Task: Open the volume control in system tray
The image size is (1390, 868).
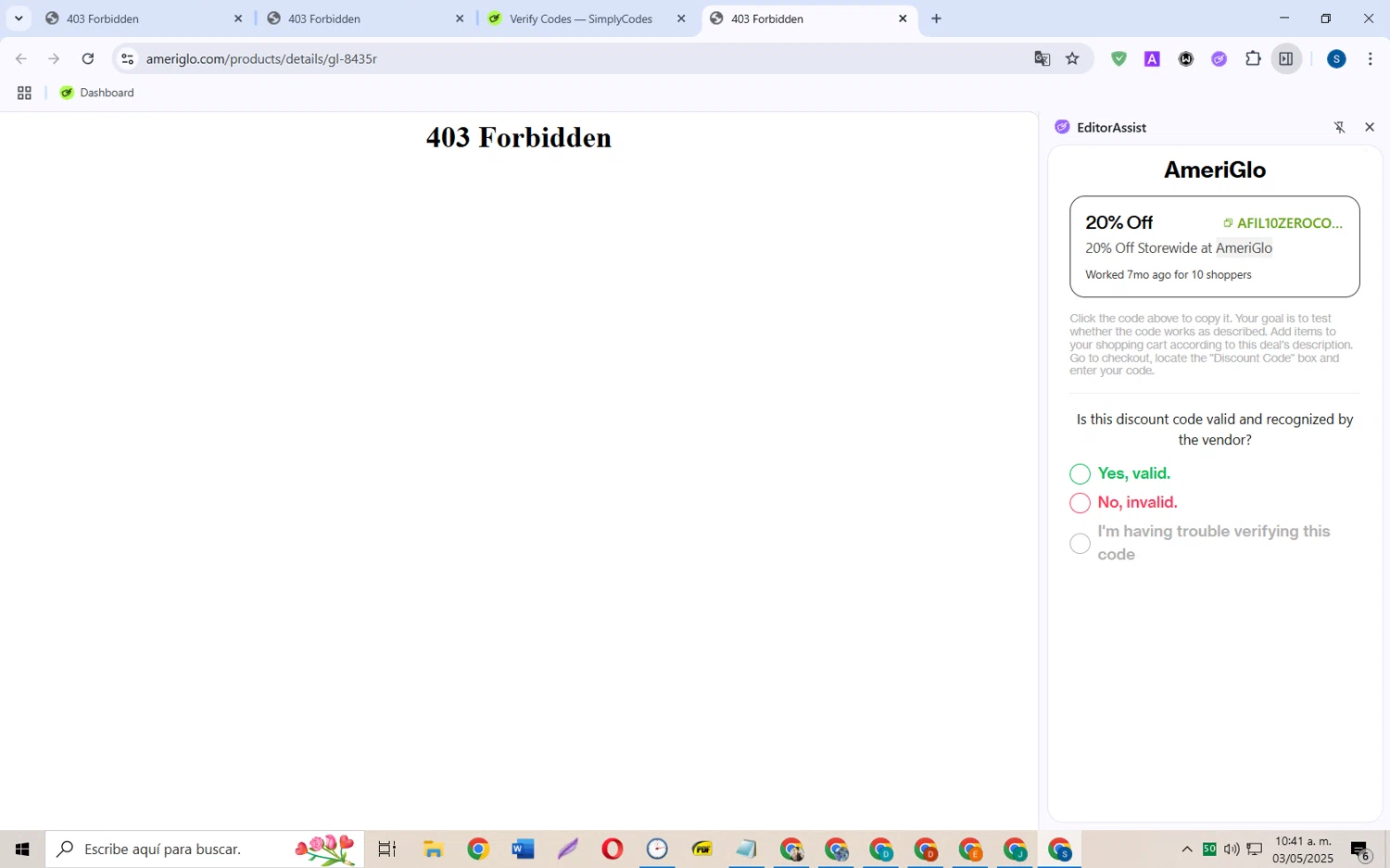Action: point(1232,849)
